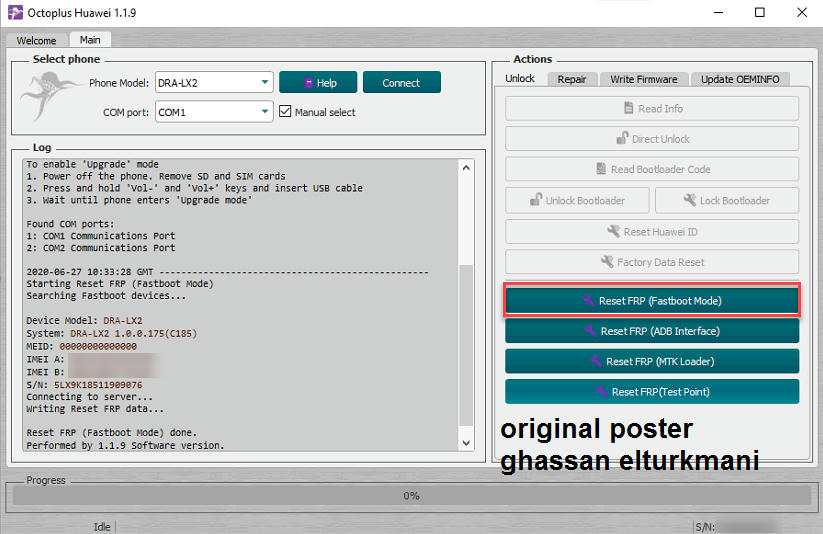The height and width of the screenshot is (534, 823).
Task: Click log line 'MEID: 00000000000000'
Action: (x=81, y=347)
